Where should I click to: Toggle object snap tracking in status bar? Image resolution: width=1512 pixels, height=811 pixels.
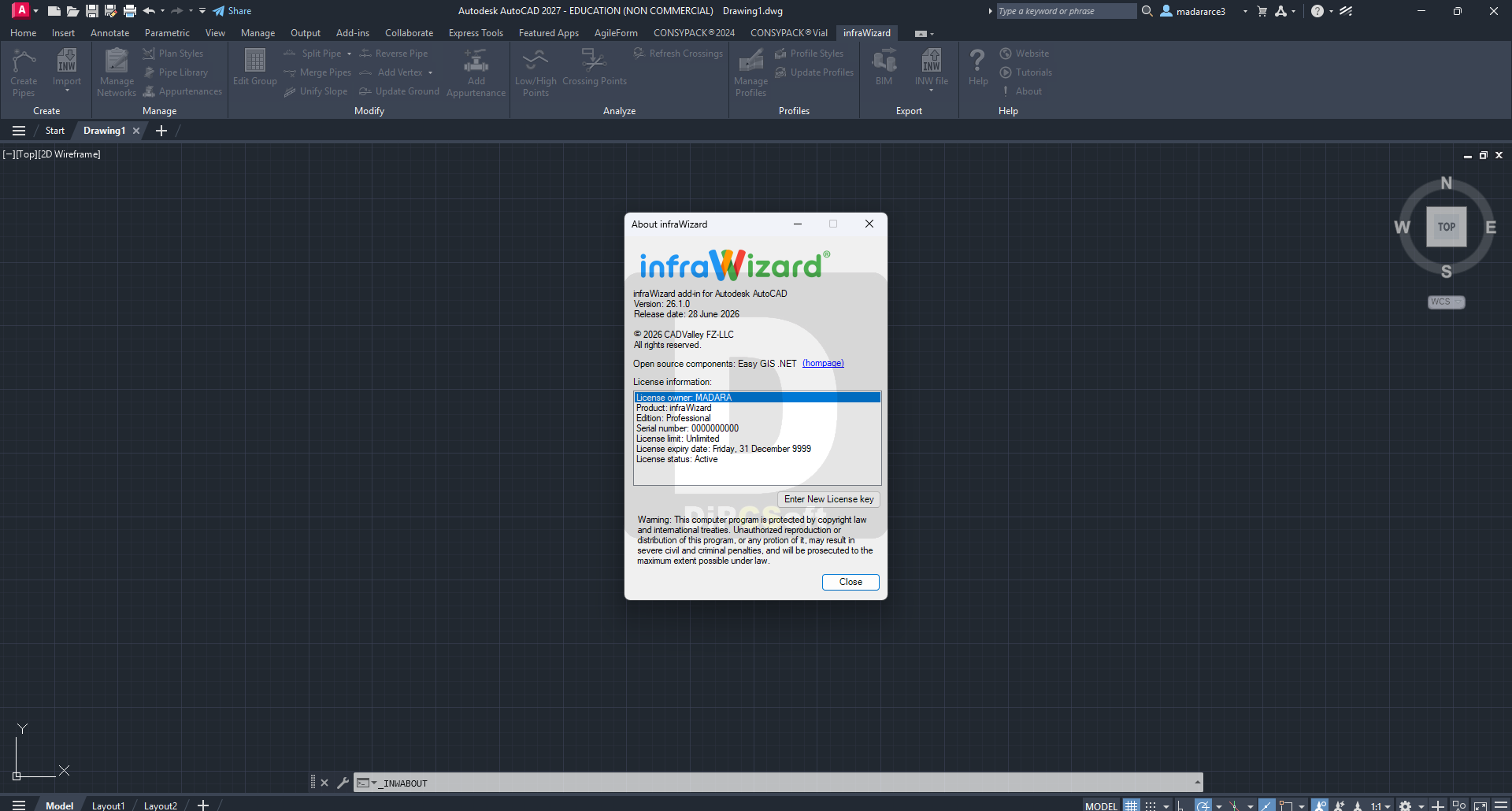1266,805
